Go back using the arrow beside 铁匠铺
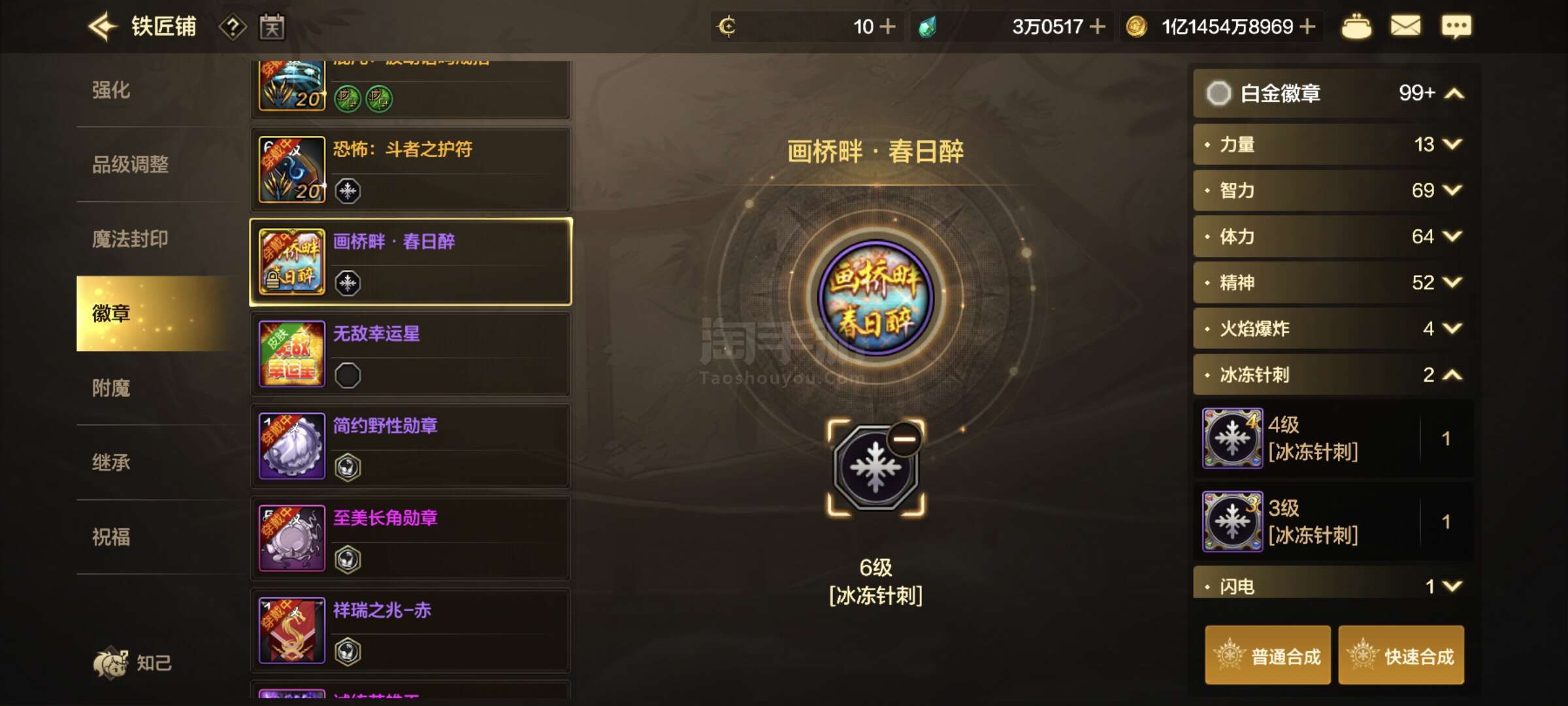This screenshot has height=706, width=1568. pos(103,27)
